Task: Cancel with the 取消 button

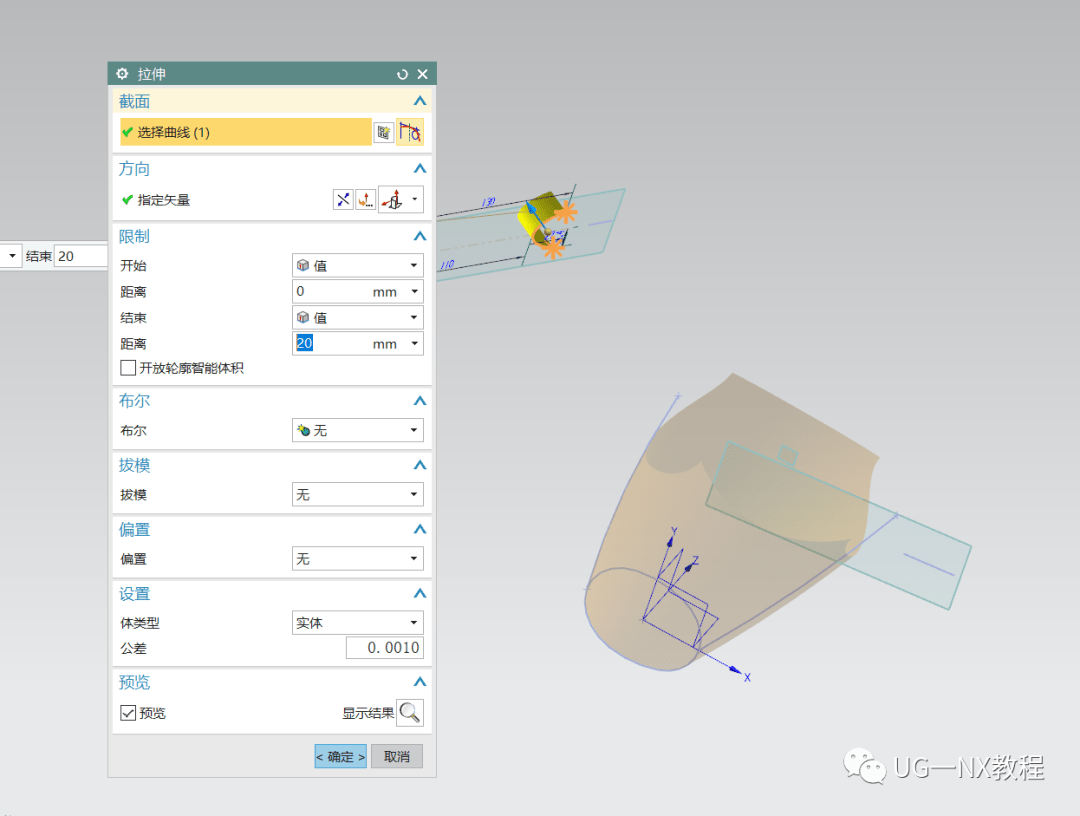Action: (397, 756)
